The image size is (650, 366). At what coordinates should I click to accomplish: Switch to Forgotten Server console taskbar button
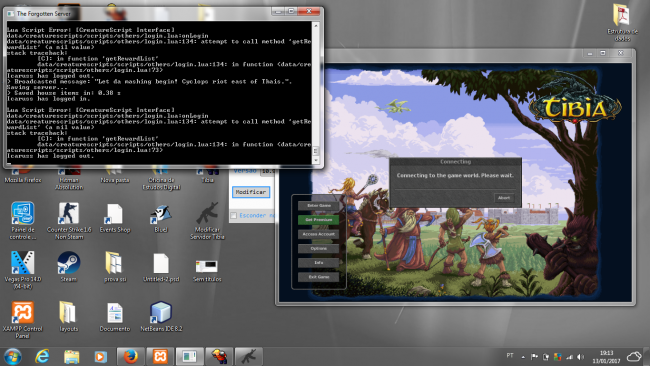click(189, 356)
